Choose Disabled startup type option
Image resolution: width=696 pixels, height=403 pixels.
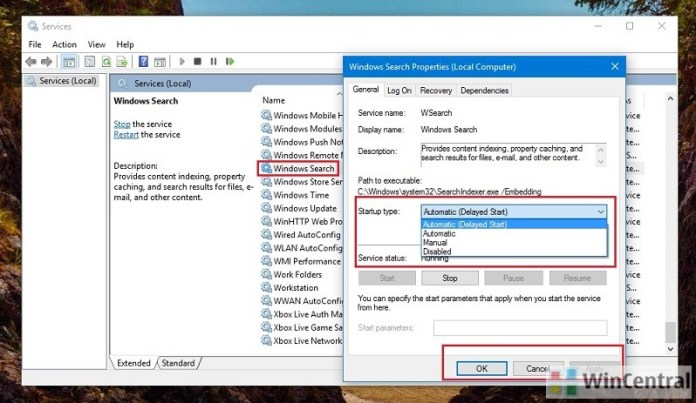pos(514,251)
